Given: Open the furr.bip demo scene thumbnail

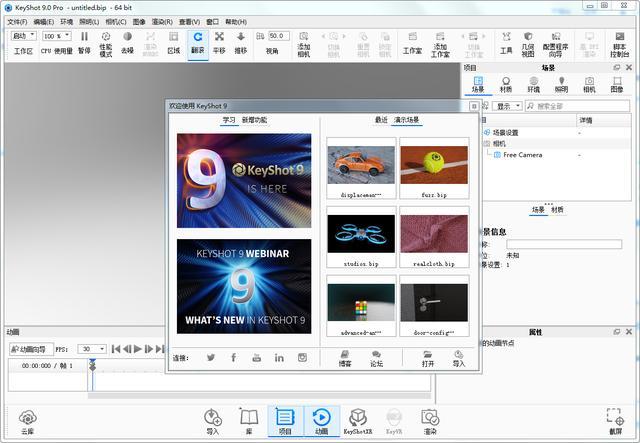Looking at the screenshot, I should (x=434, y=167).
